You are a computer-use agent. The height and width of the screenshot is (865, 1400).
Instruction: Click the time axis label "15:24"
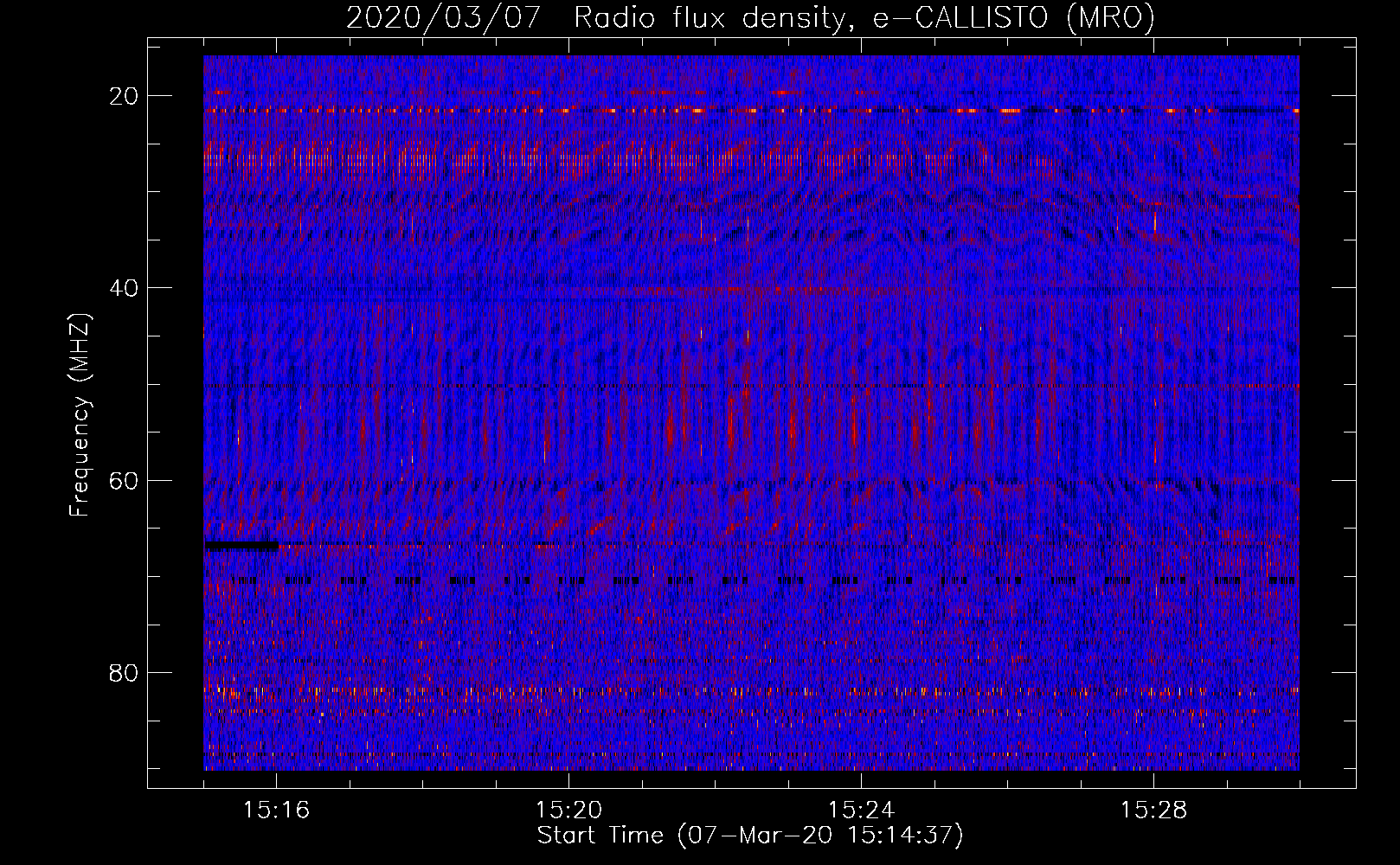[x=861, y=811]
